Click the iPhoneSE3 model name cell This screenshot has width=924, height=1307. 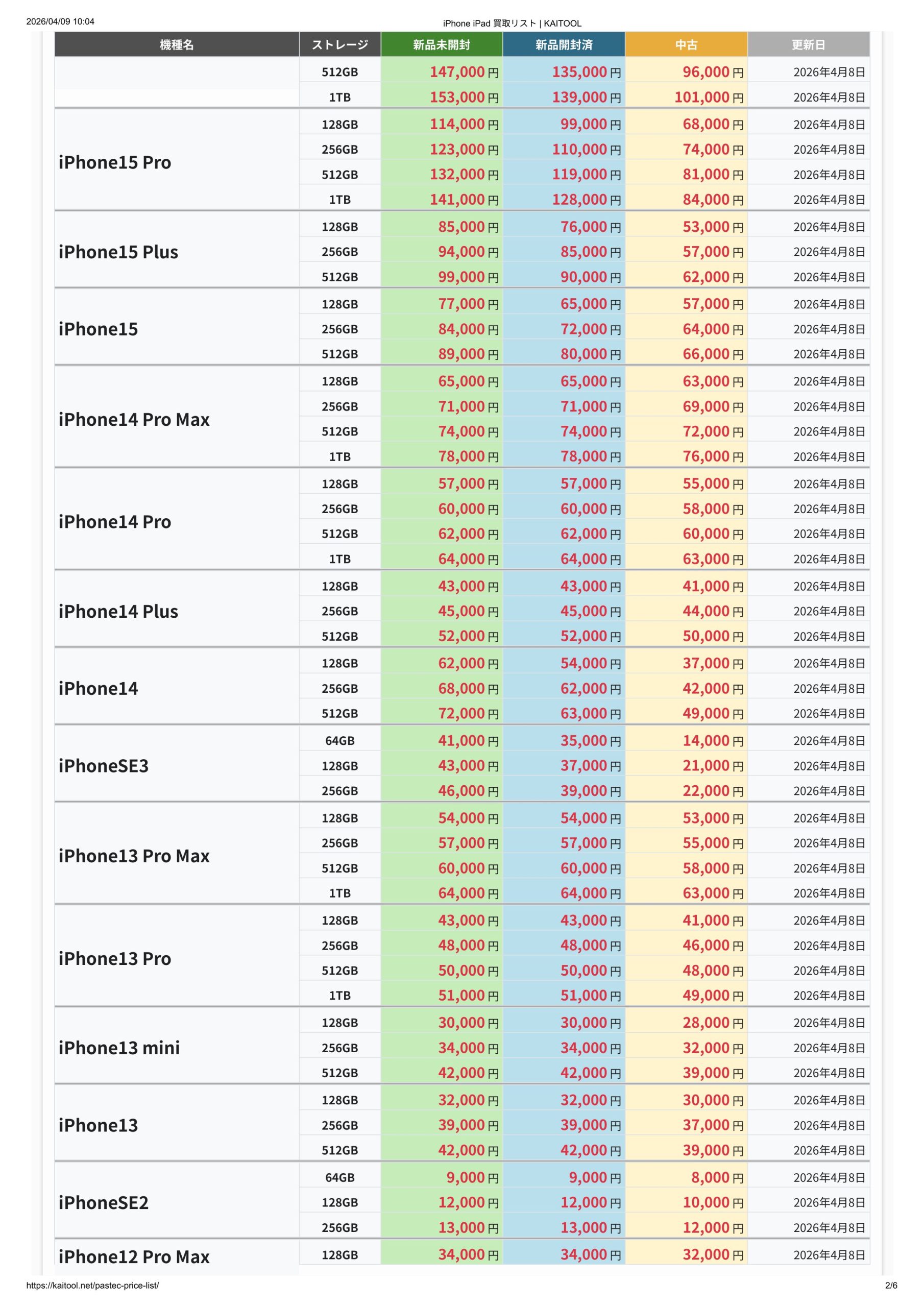tap(103, 766)
